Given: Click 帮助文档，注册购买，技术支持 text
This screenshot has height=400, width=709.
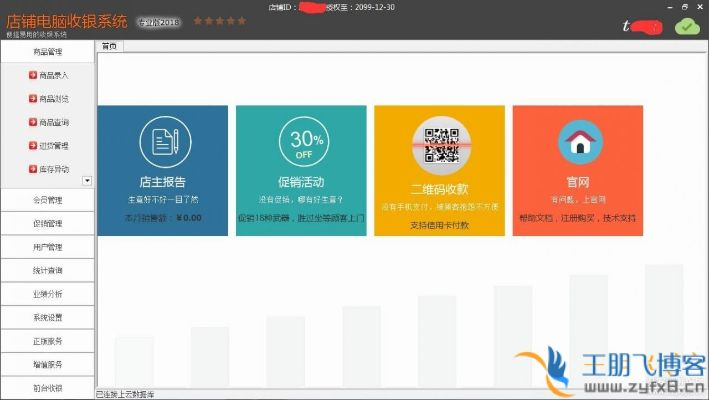Looking at the screenshot, I should coord(578,218).
